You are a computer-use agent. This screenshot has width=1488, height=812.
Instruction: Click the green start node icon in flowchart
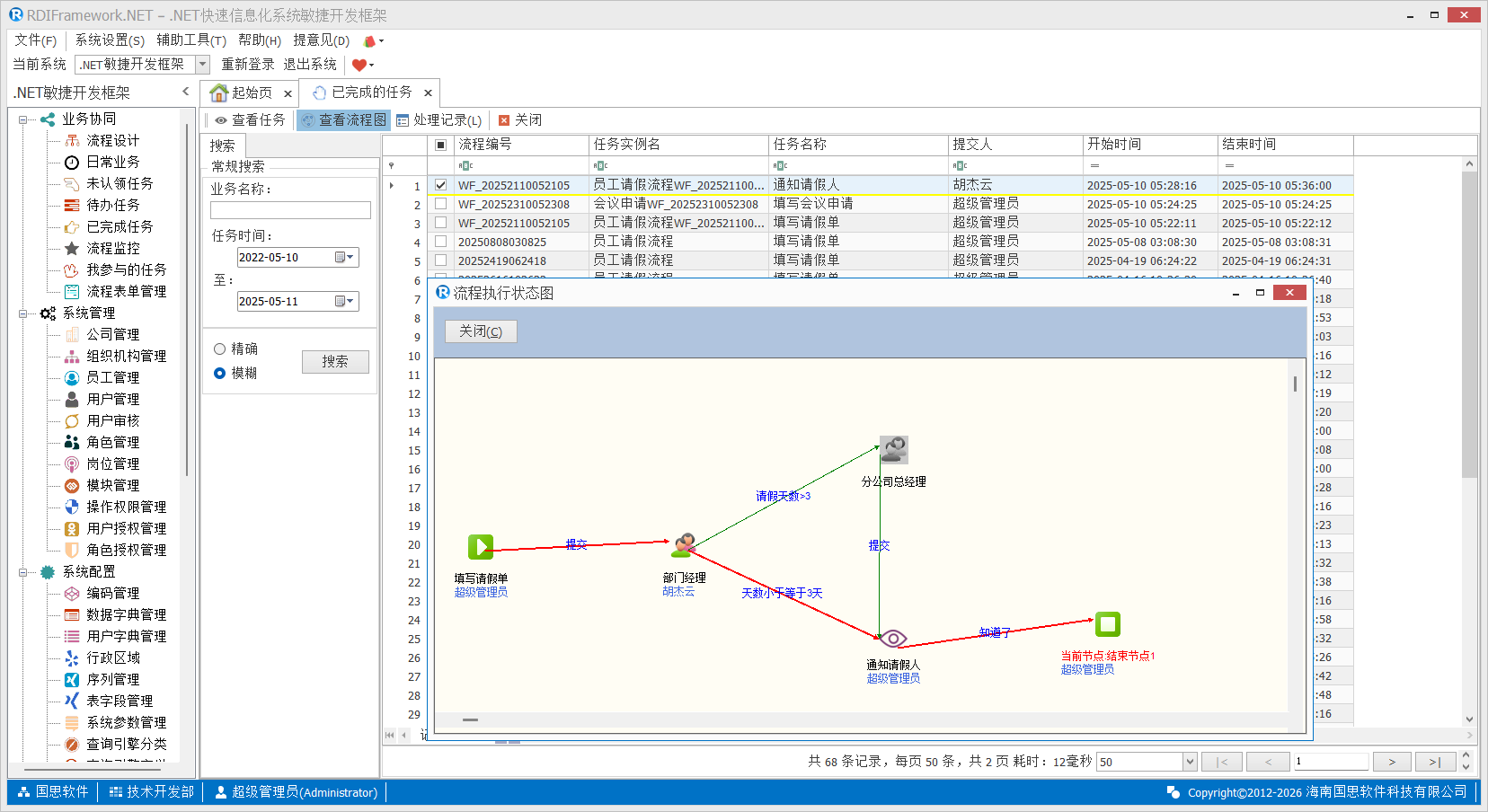pos(481,547)
